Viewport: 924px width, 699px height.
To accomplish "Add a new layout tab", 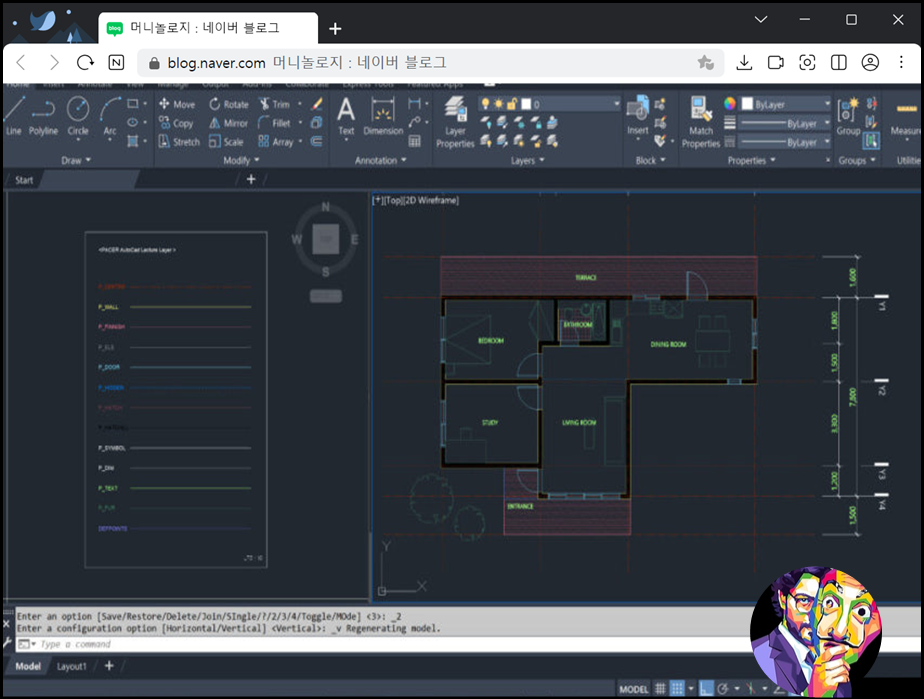I will click(x=109, y=665).
